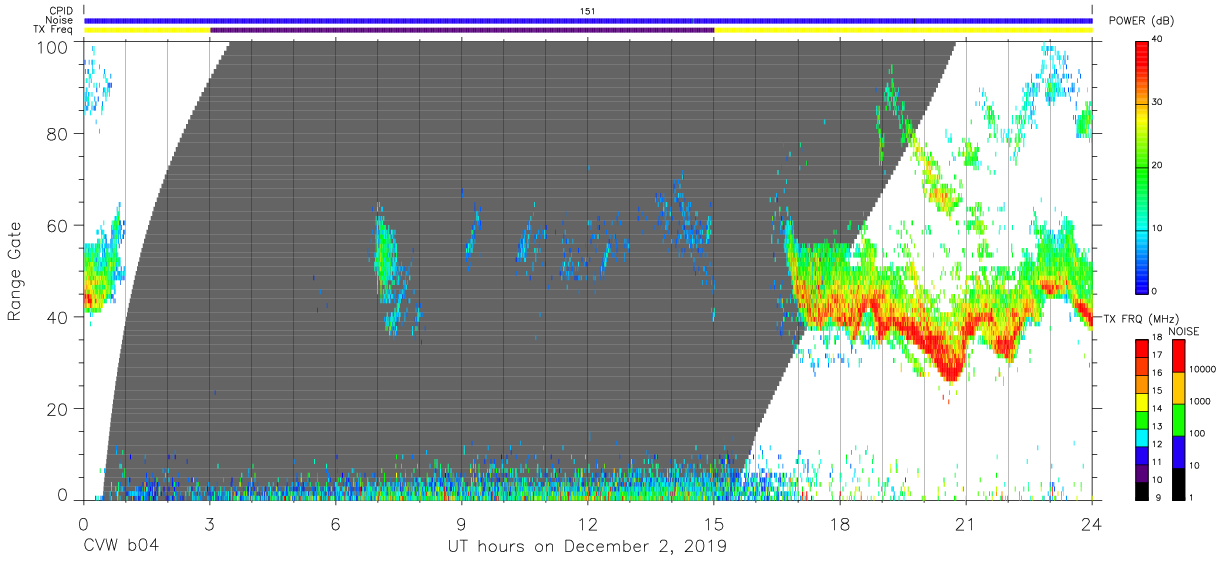
Task: Click the blue Noise bar
Action: 588,20
